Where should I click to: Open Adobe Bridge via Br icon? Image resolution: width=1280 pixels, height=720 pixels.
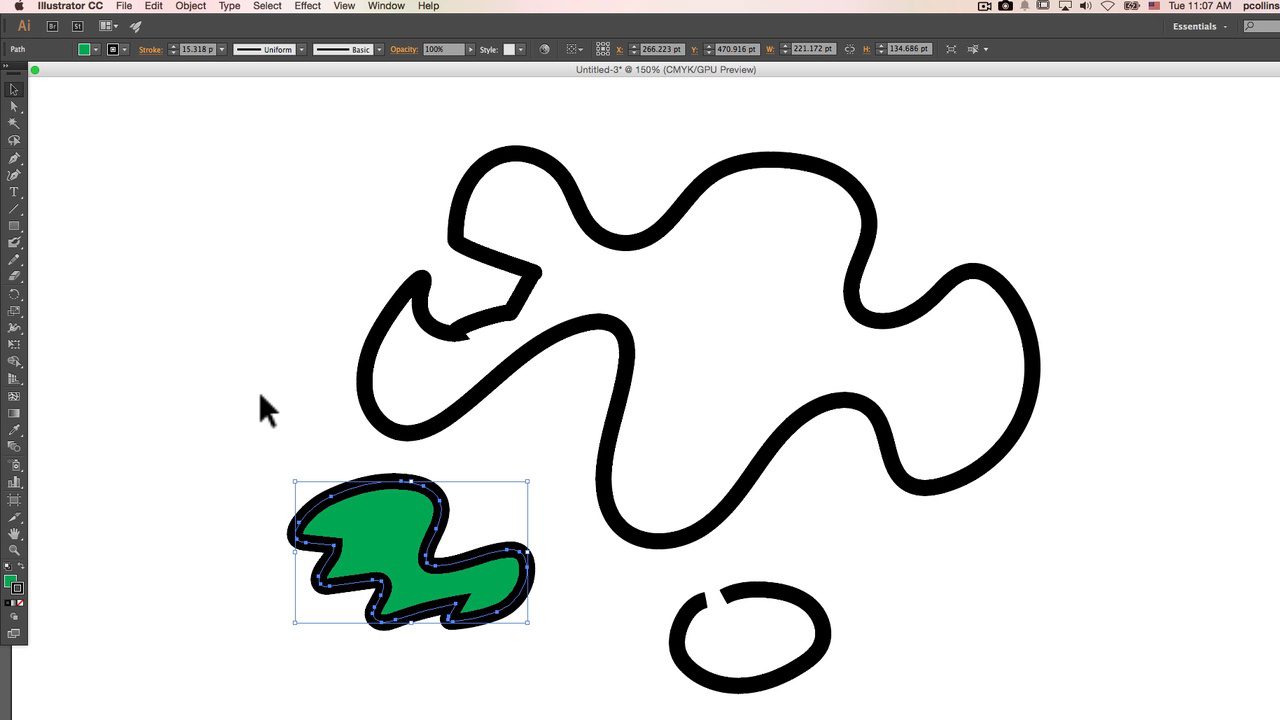tap(53, 26)
